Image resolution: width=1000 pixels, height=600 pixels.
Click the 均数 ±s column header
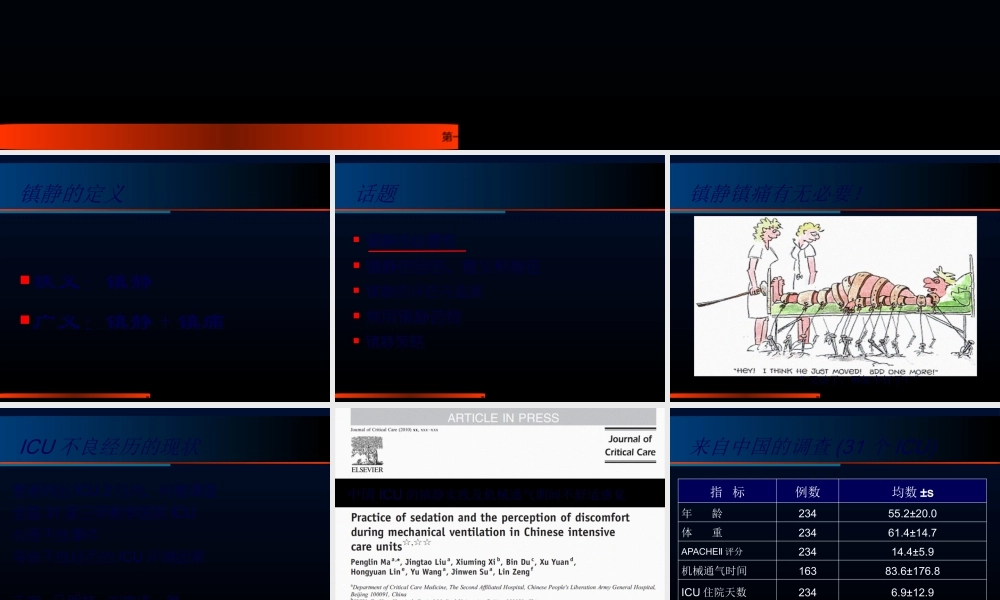click(912, 491)
